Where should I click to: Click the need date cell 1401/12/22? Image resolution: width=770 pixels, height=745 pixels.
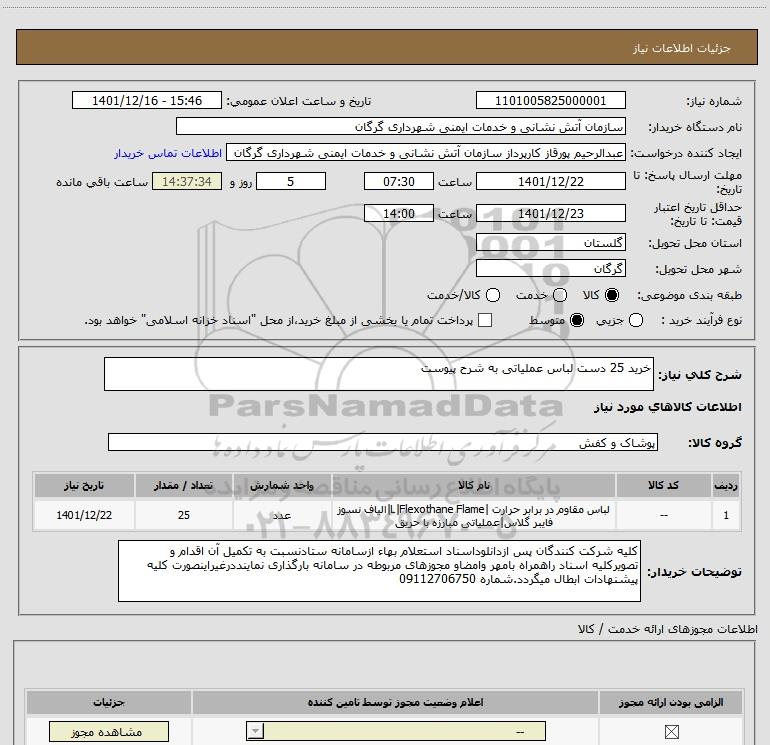(x=84, y=515)
